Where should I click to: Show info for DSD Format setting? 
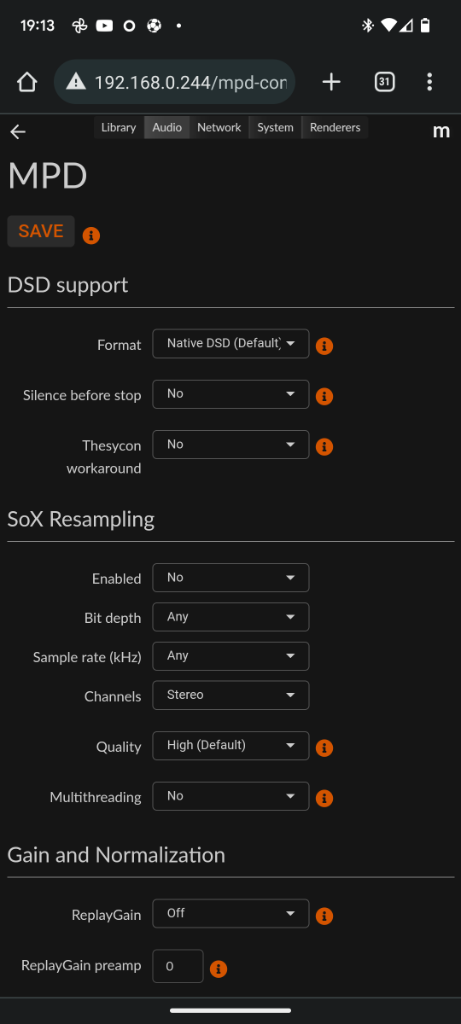click(x=325, y=346)
